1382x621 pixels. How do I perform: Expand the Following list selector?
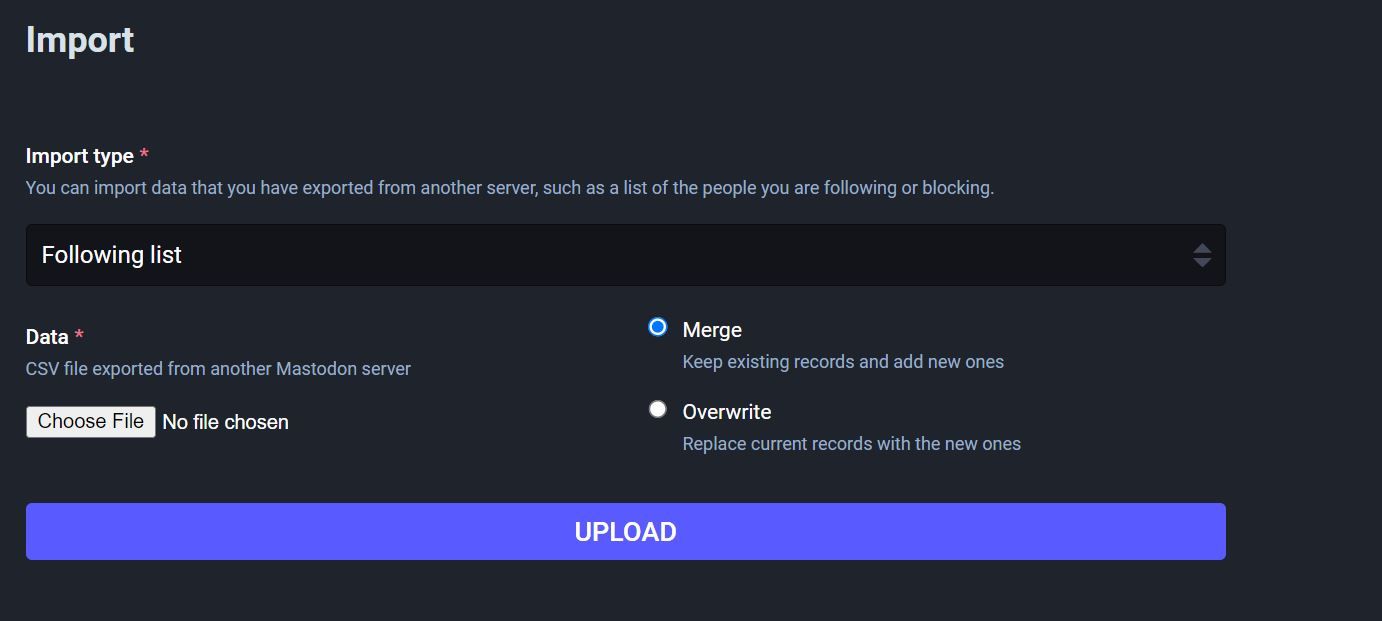[626, 255]
